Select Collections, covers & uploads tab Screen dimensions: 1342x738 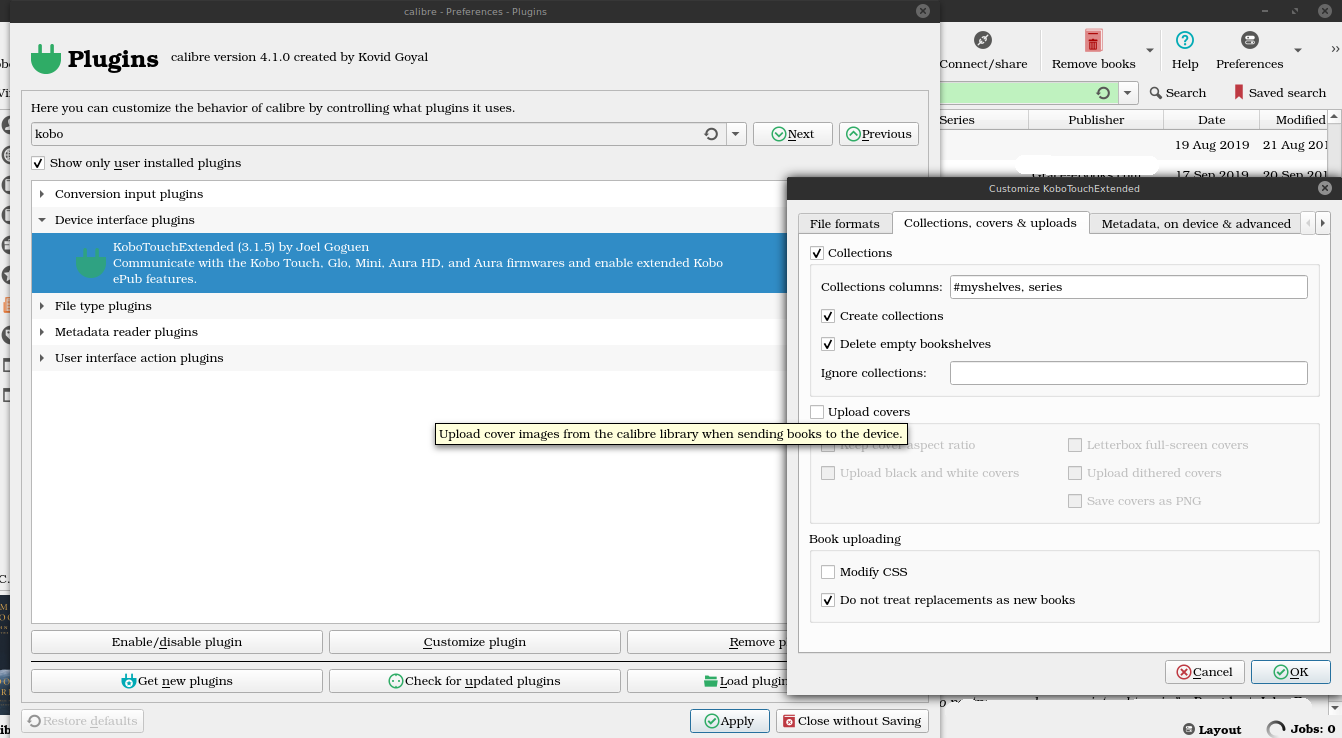[x=990, y=223]
